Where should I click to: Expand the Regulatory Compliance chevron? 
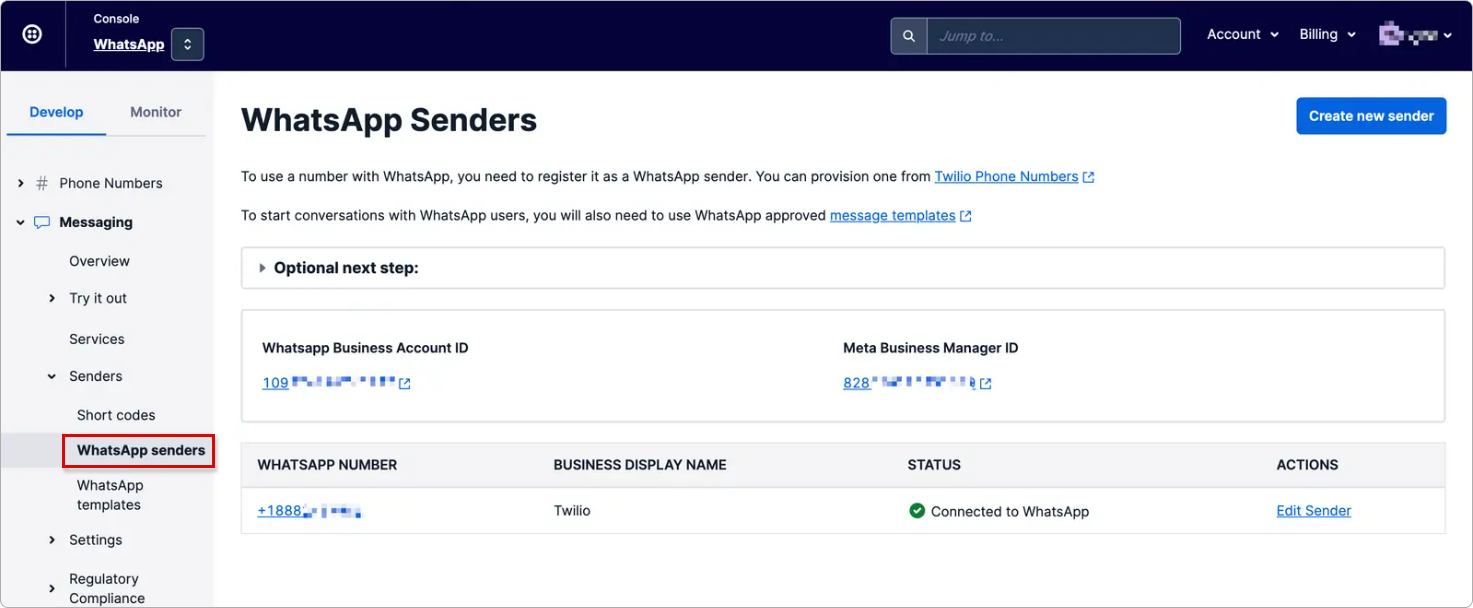[x=52, y=588]
